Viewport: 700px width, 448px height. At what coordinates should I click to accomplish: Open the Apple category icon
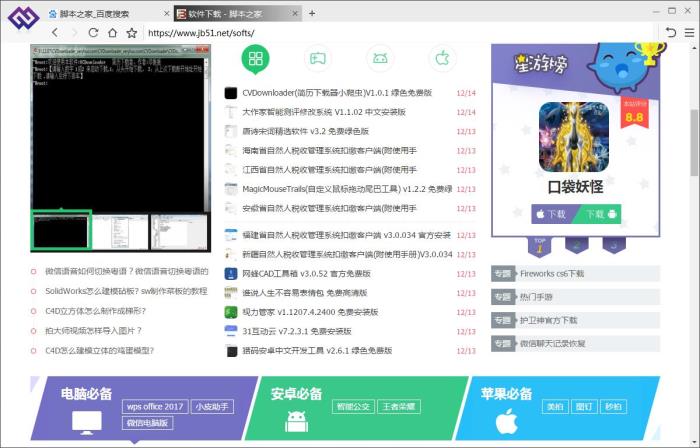point(440,58)
